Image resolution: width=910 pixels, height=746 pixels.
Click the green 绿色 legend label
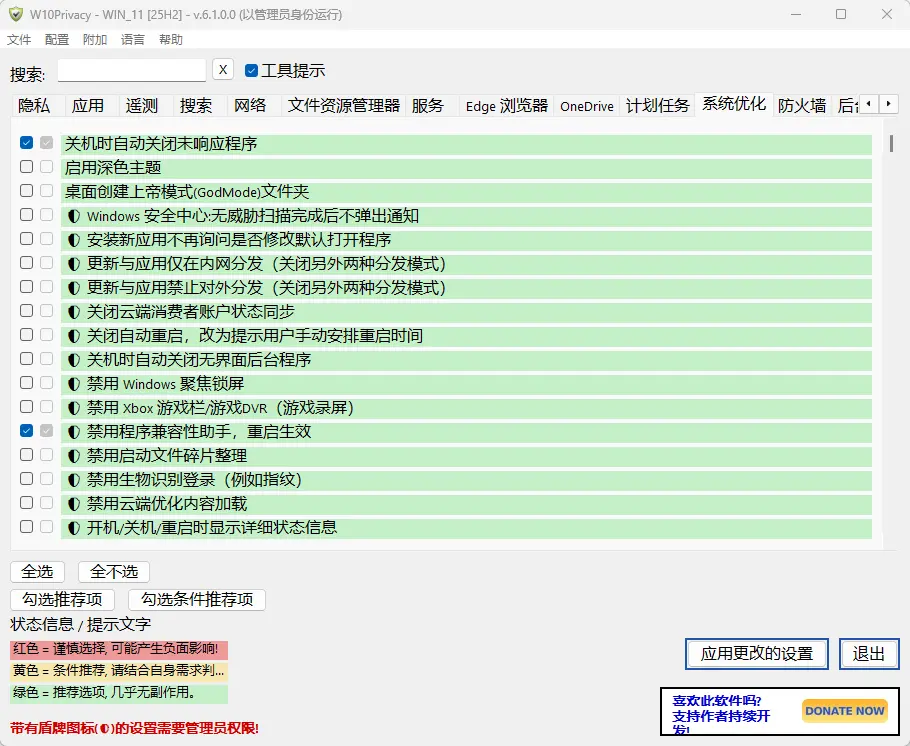point(119,693)
